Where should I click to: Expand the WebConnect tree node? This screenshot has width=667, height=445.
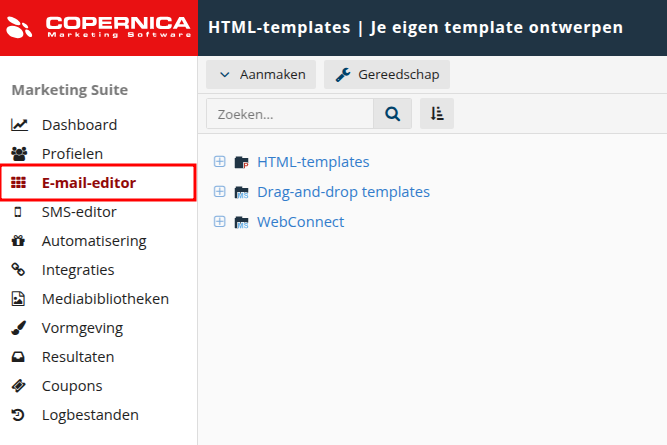pos(220,222)
